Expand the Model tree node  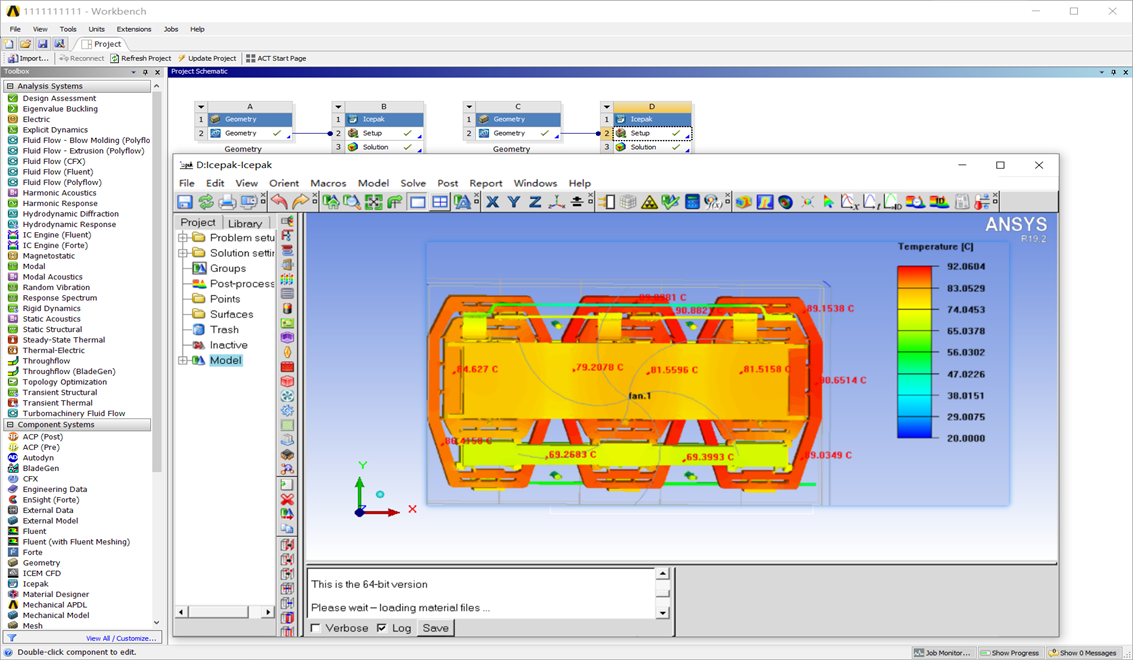tap(183, 360)
